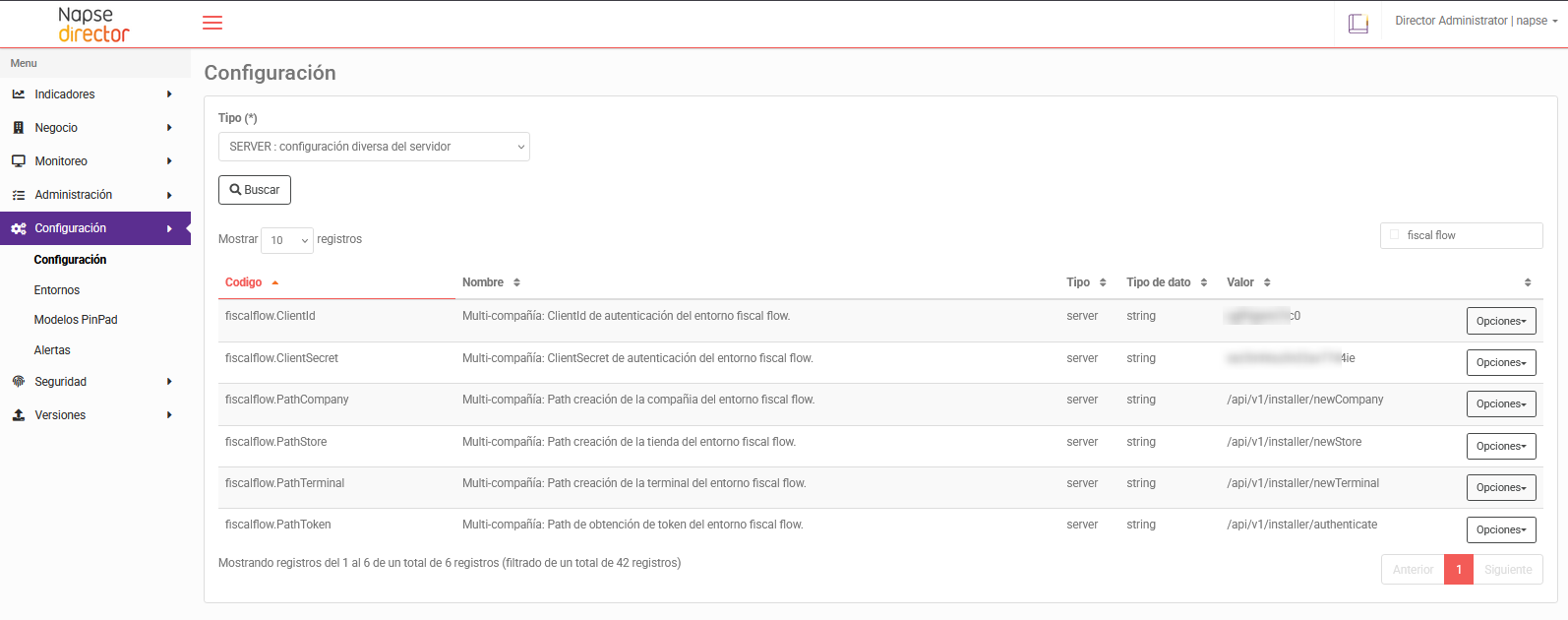Click the Buscar button
Screen dimensions: 1568x620
point(255,190)
